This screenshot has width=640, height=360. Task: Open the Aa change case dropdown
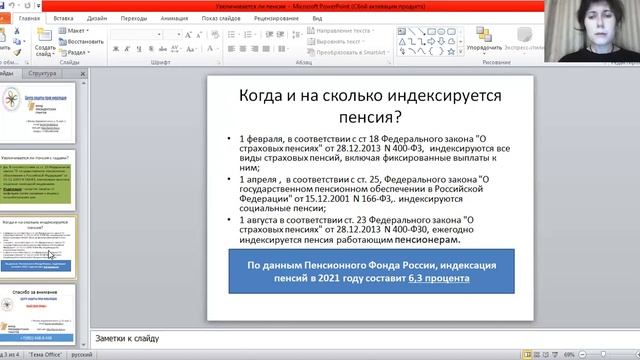191,49
